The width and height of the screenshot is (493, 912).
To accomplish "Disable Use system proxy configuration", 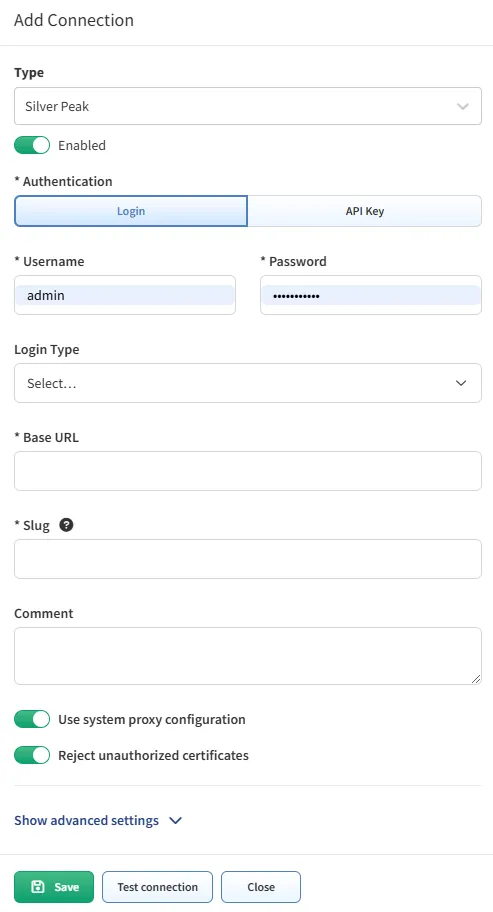I will pos(32,719).
